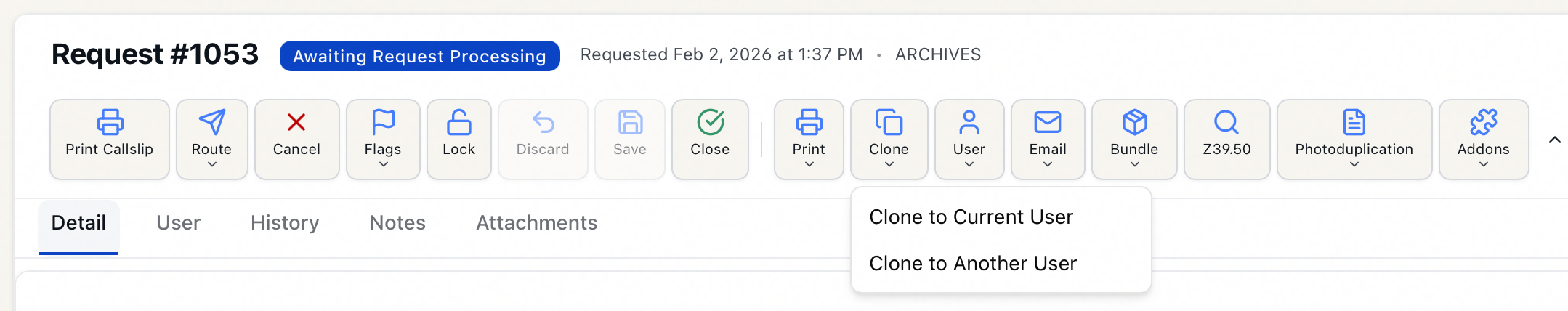Click the Z39.50 button label
Viewport: 1568px width, 311px height.
tap(1226, 149)
